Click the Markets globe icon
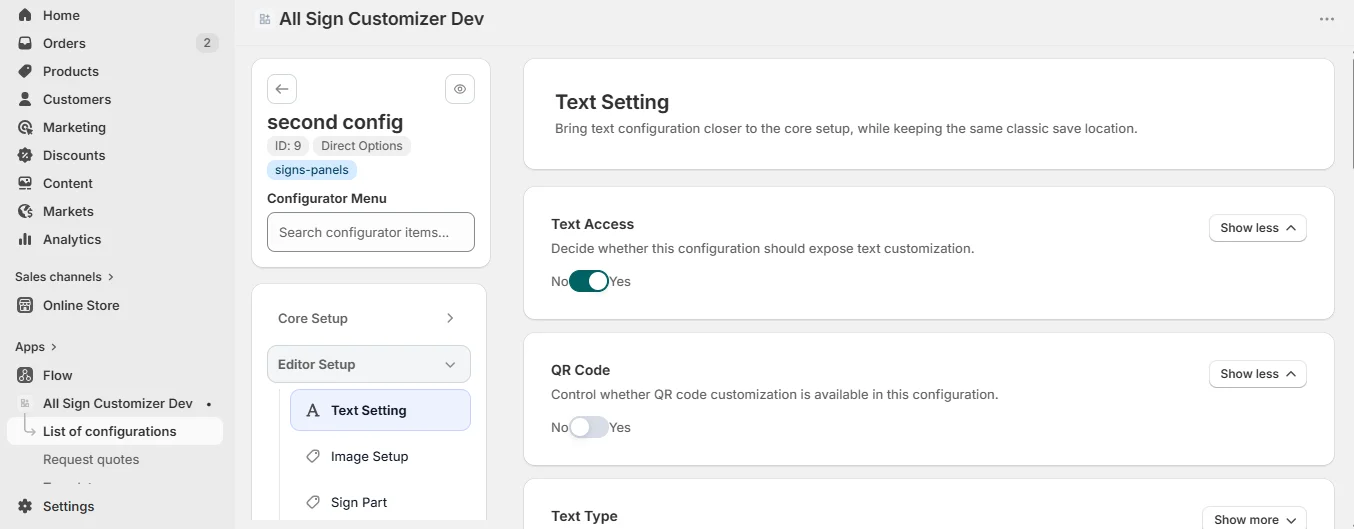Viewport: 1354px width, 529px height. [x=25, y=211]
